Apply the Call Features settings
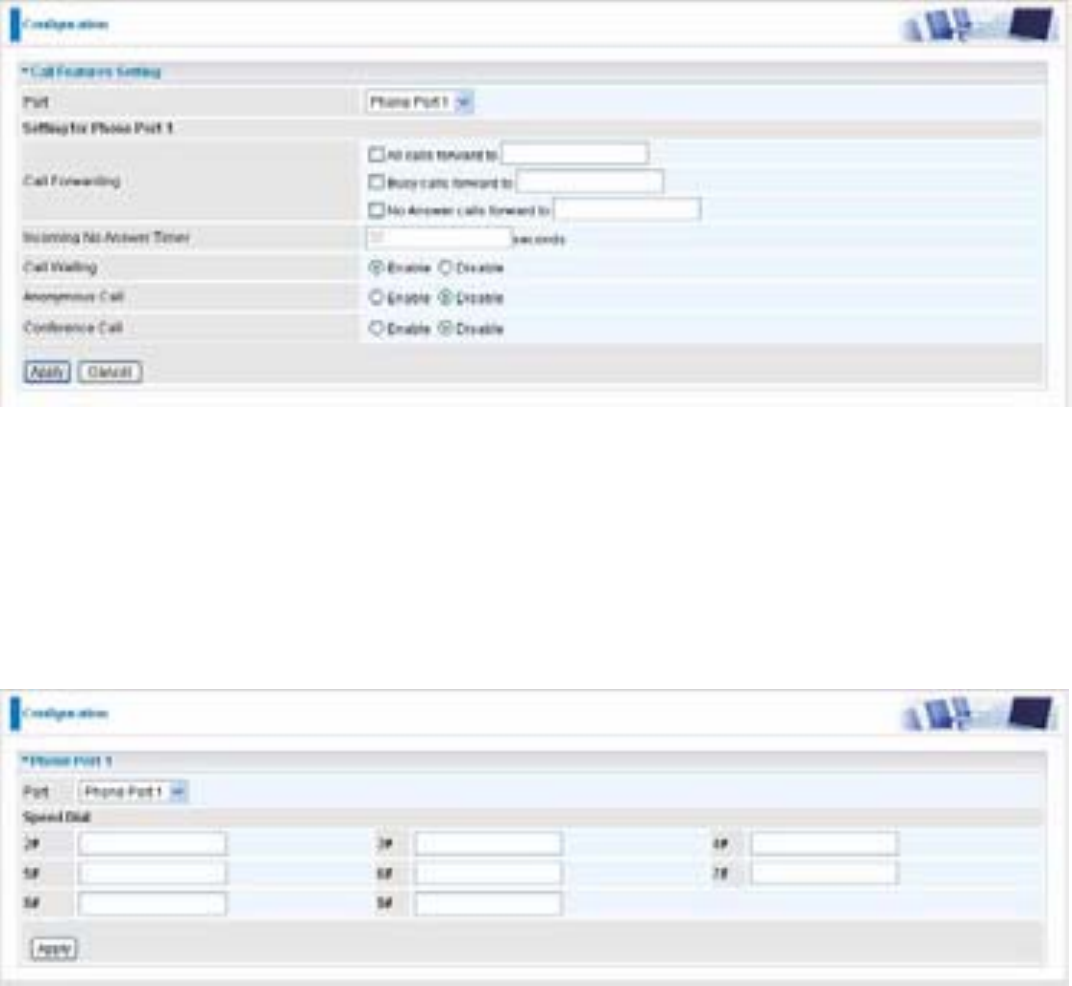1072x986 pixels. (x=47, y=372)
